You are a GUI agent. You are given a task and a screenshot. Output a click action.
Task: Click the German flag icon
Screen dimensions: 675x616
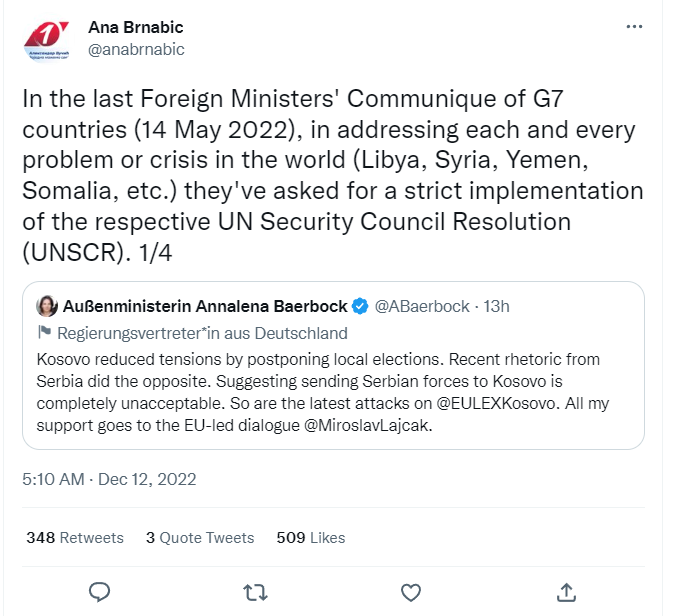(44, 333)
